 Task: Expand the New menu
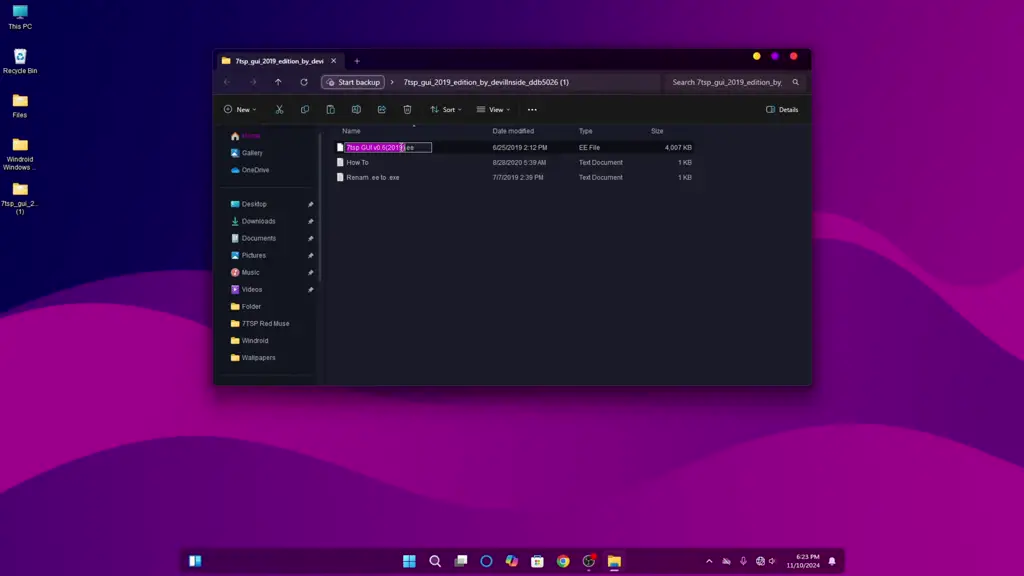pos(240,109)
